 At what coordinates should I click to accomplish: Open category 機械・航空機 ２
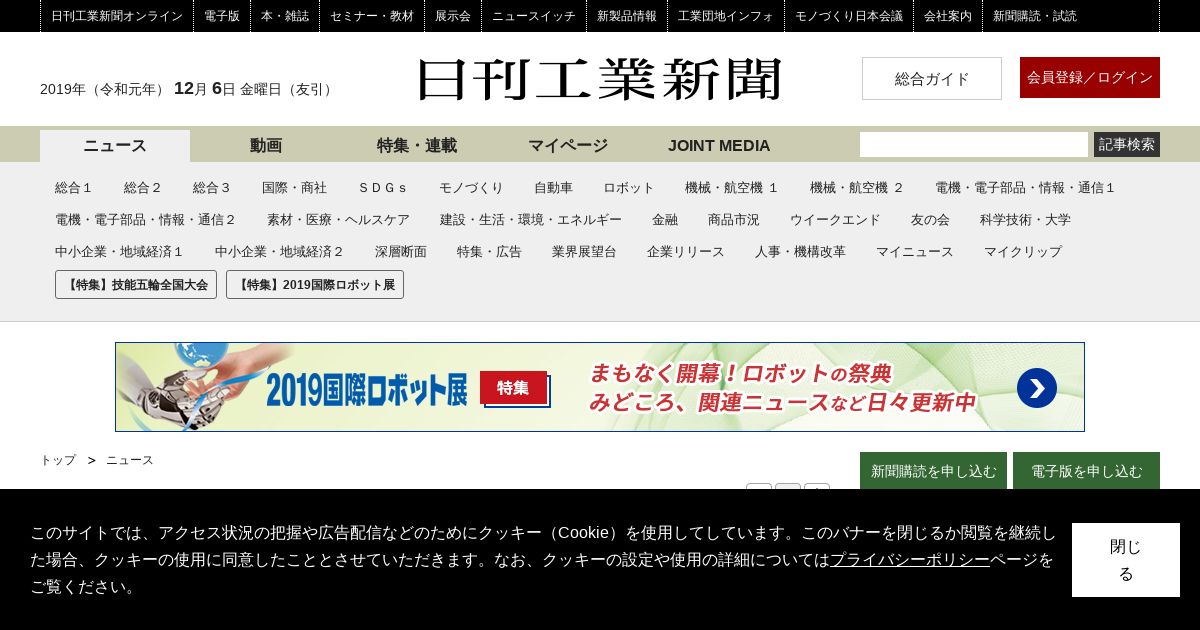(x=857, y=188)
